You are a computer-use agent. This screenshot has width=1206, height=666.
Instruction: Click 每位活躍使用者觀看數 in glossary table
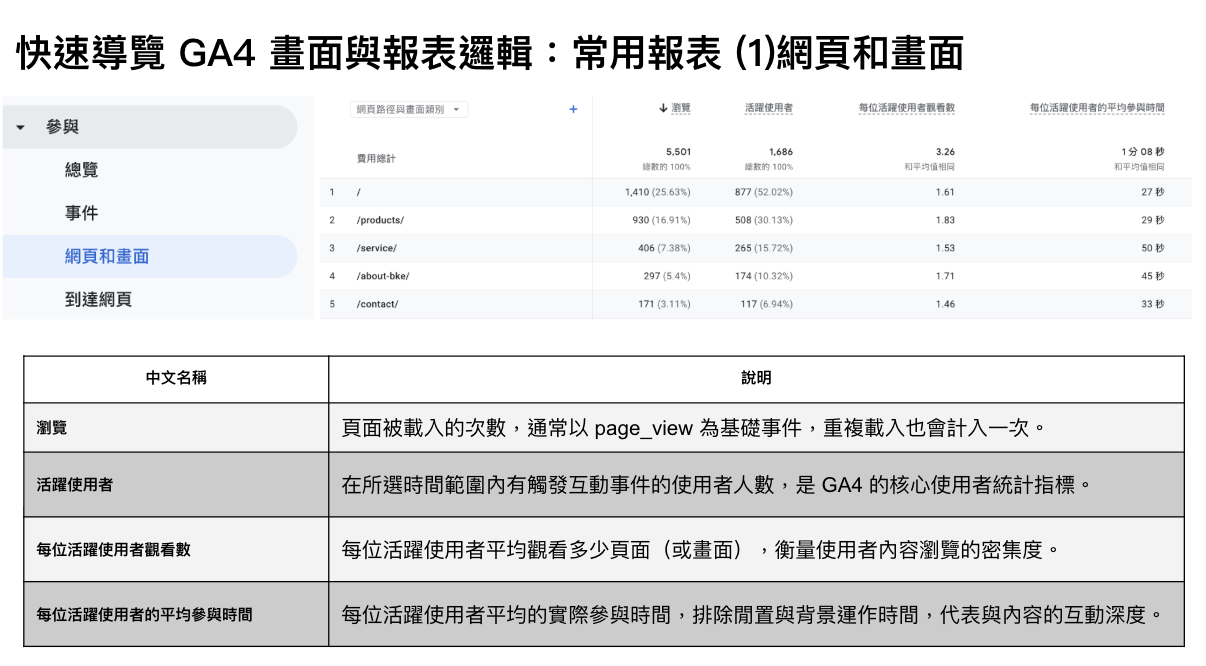(x=113, y=549)
